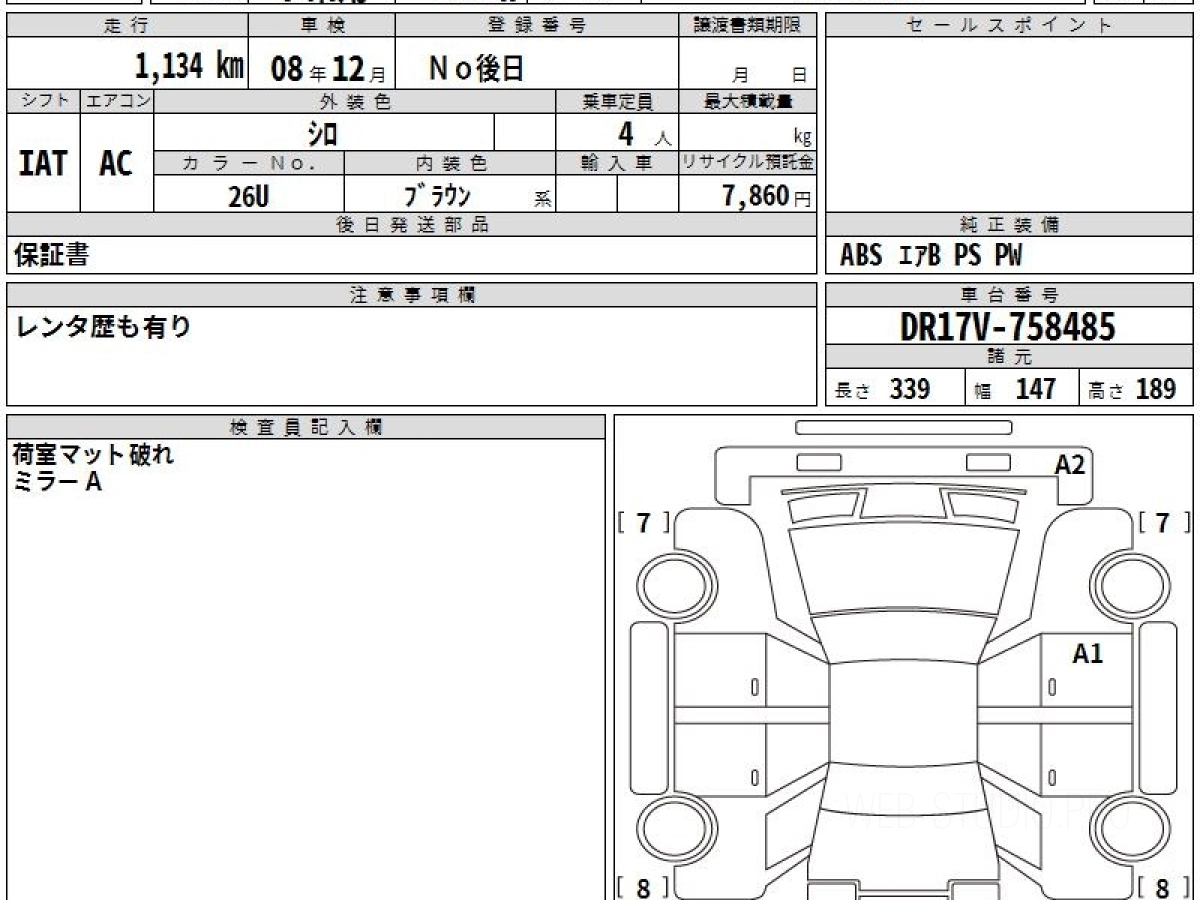Click the 車台番号 header
This screenshot has width=1200, height=900.
pyautogui.click(x=1010, y=295)
